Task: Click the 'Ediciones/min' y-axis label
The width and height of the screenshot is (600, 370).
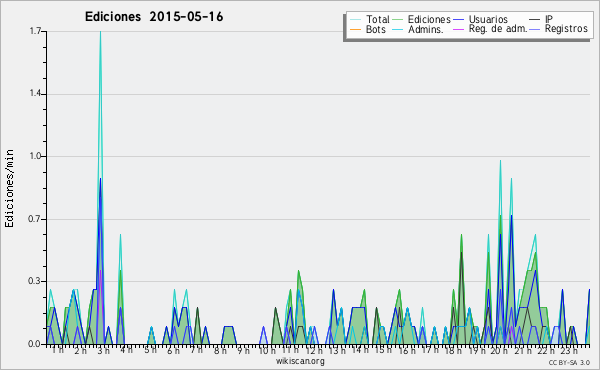Action: [9, 188]
